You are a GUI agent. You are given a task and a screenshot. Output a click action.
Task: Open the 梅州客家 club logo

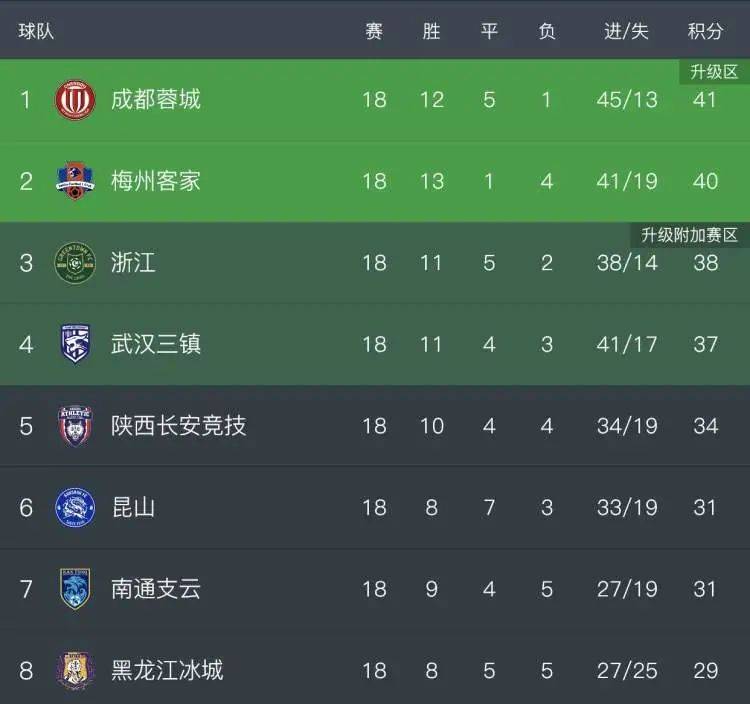coord(75,181)
